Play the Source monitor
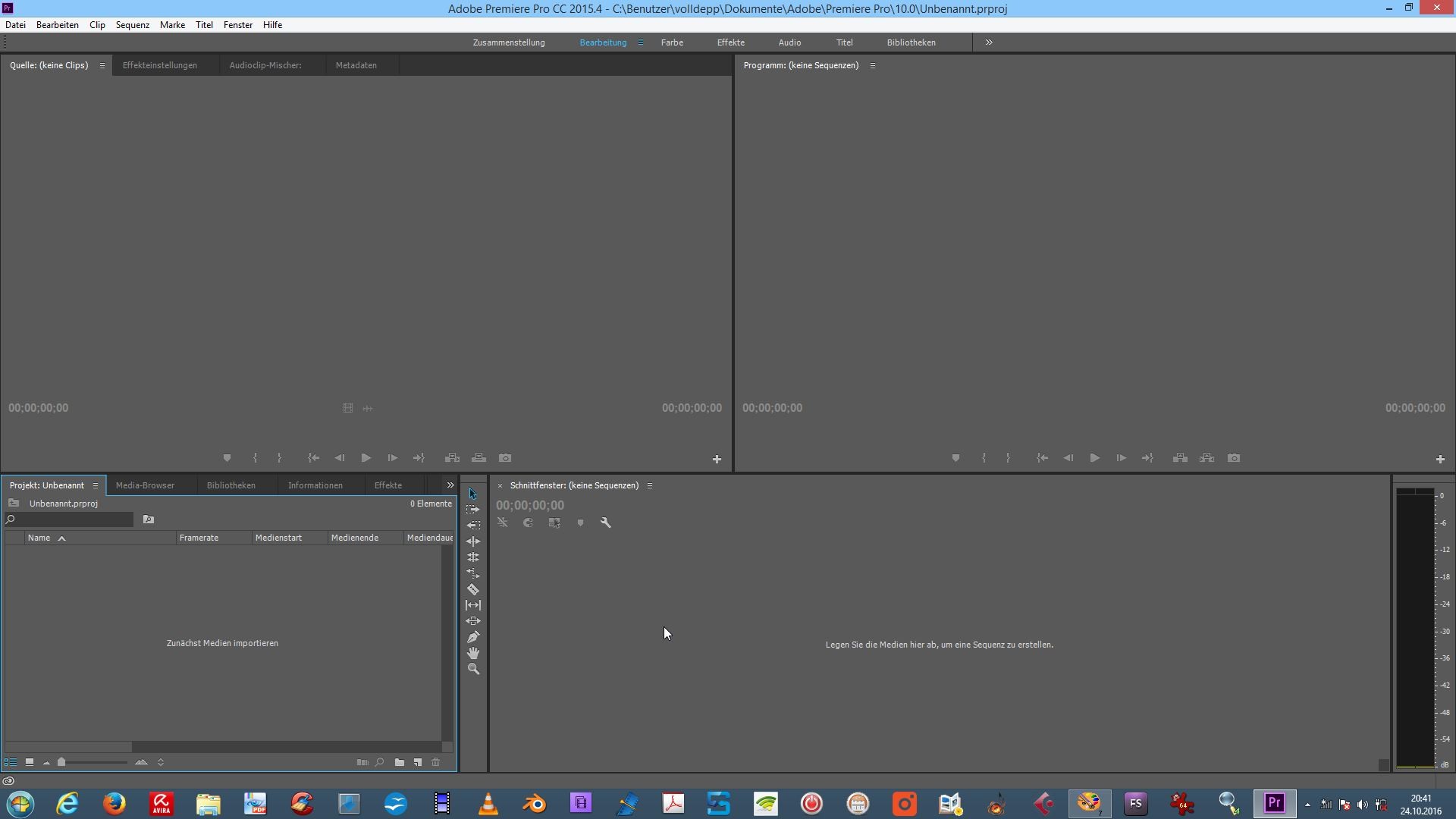Viewport: 1456px width, 819px height. coord(366,458)
